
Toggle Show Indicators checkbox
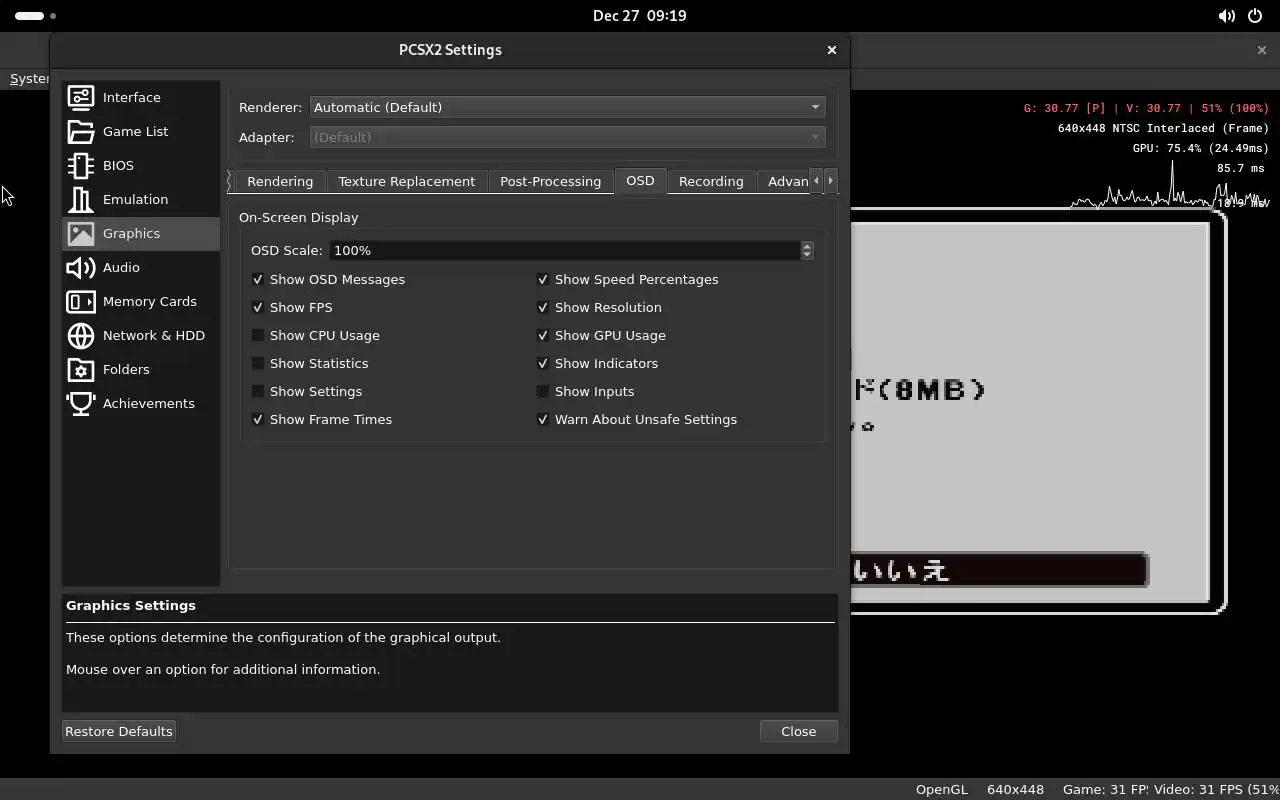tap(543, 363)
